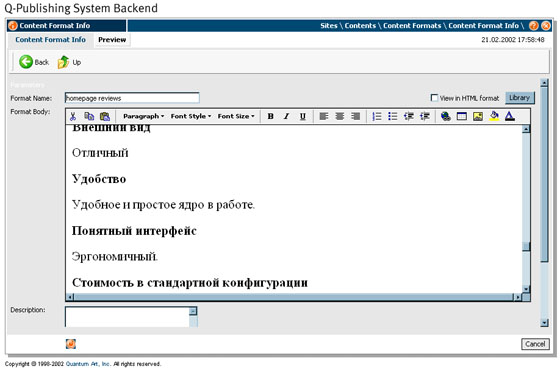
Task: Click Description box scroll up arrow
Action: click(193, 311)
